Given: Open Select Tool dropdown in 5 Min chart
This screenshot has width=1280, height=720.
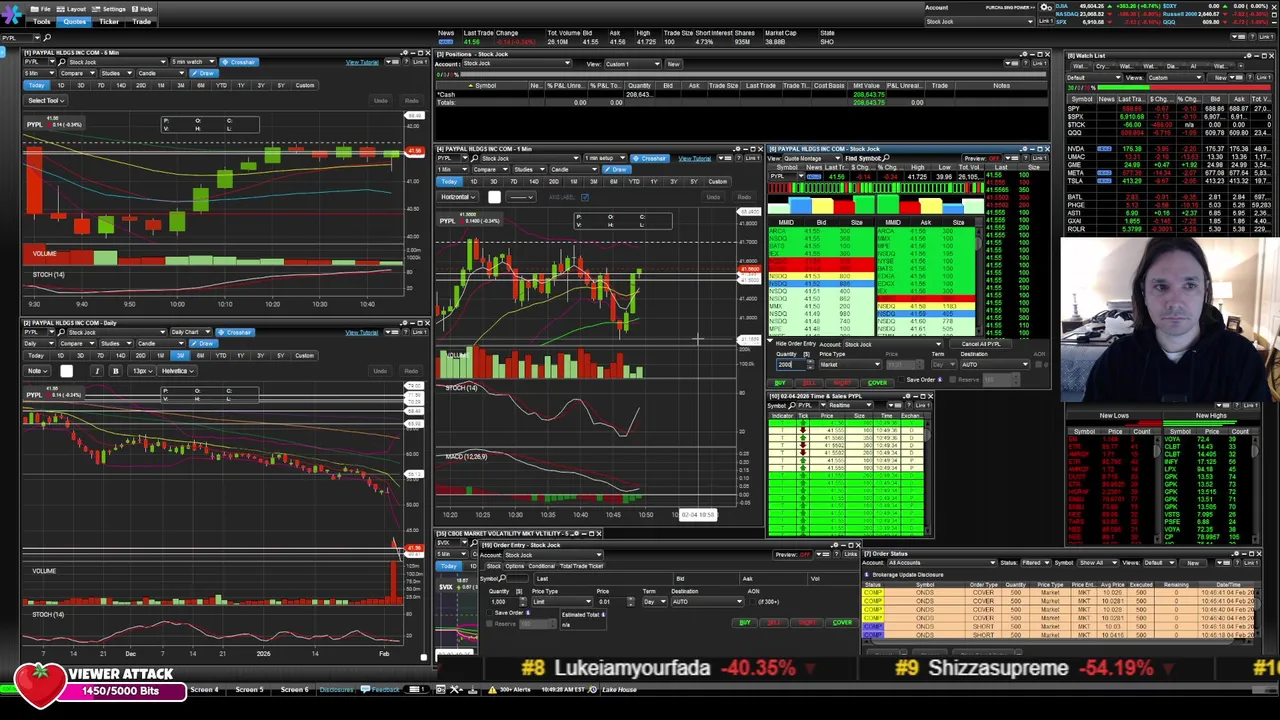Looking at the screenshot, I should [45, 100].
